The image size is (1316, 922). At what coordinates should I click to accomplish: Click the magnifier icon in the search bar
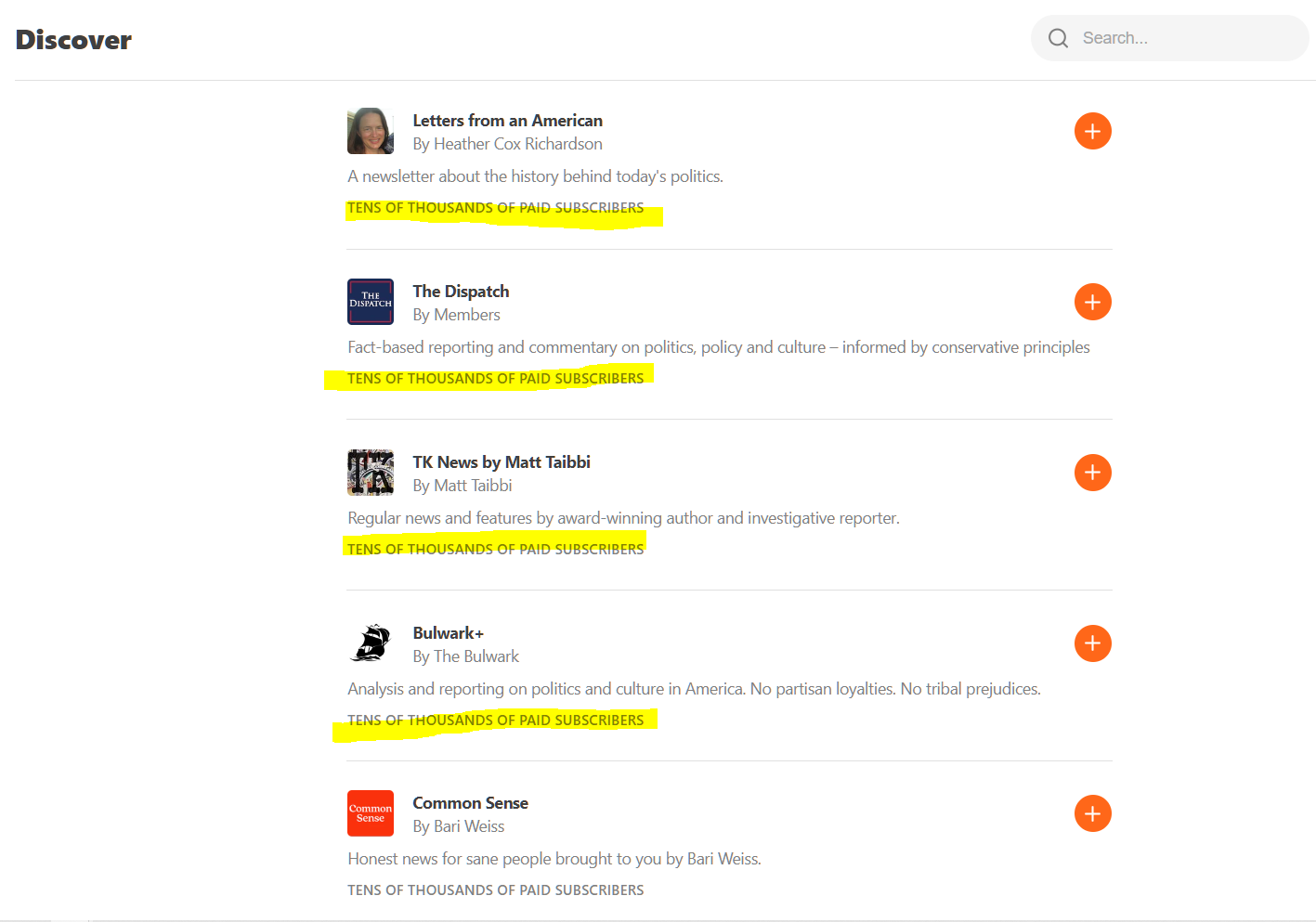(x=1058, y=38)
